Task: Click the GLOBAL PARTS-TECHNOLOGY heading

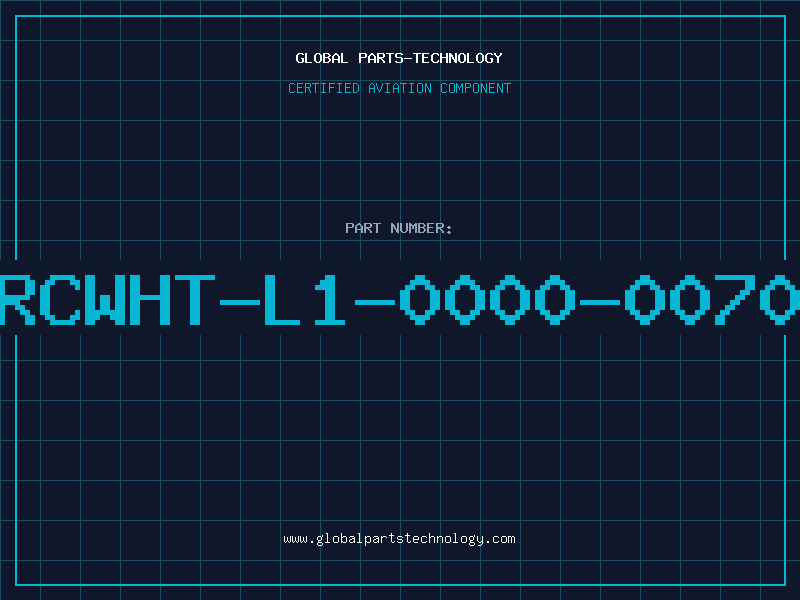Action: click(x=399, y=58)
